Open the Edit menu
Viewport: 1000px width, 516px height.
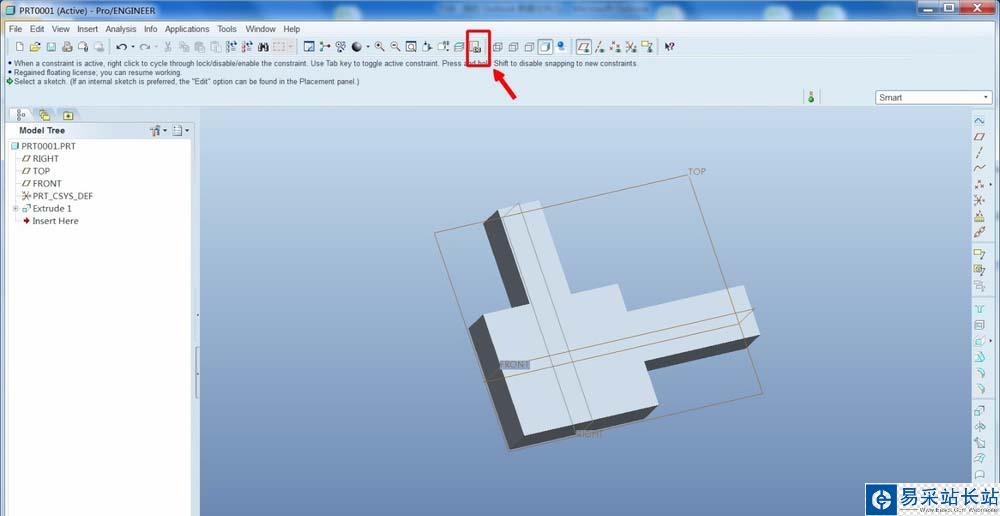pyautogui.click(x=37, y=29)
